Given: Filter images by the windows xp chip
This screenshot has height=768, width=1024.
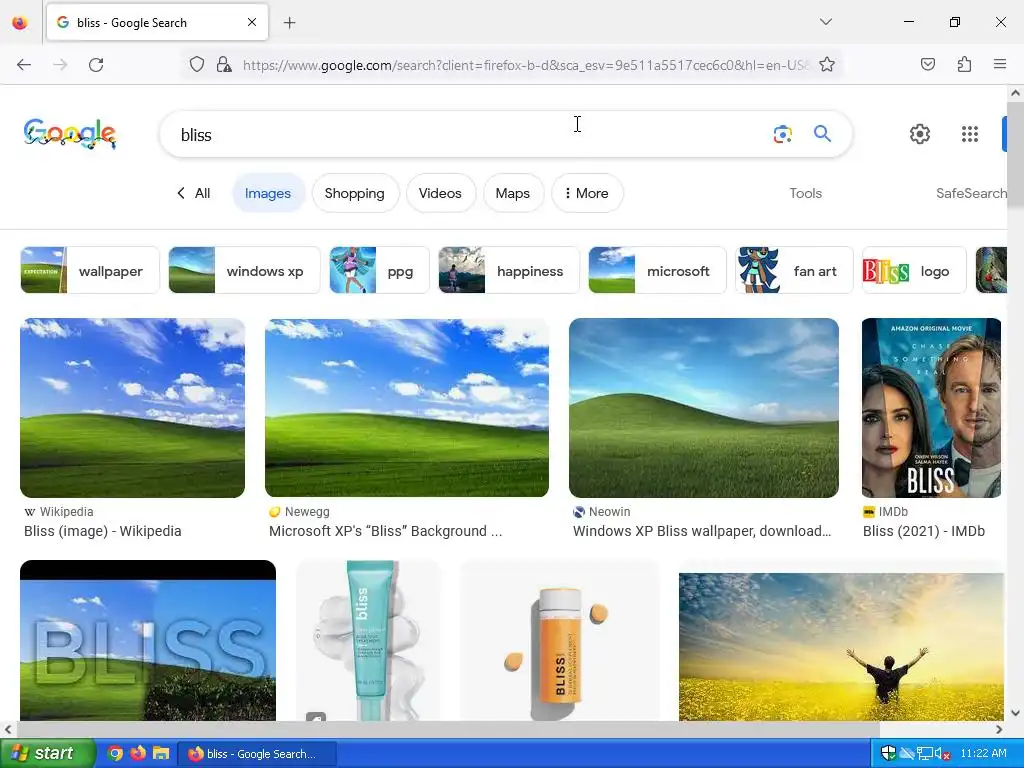Looking at the screenshot, I should pyautogui.click(x=244, y=270).
